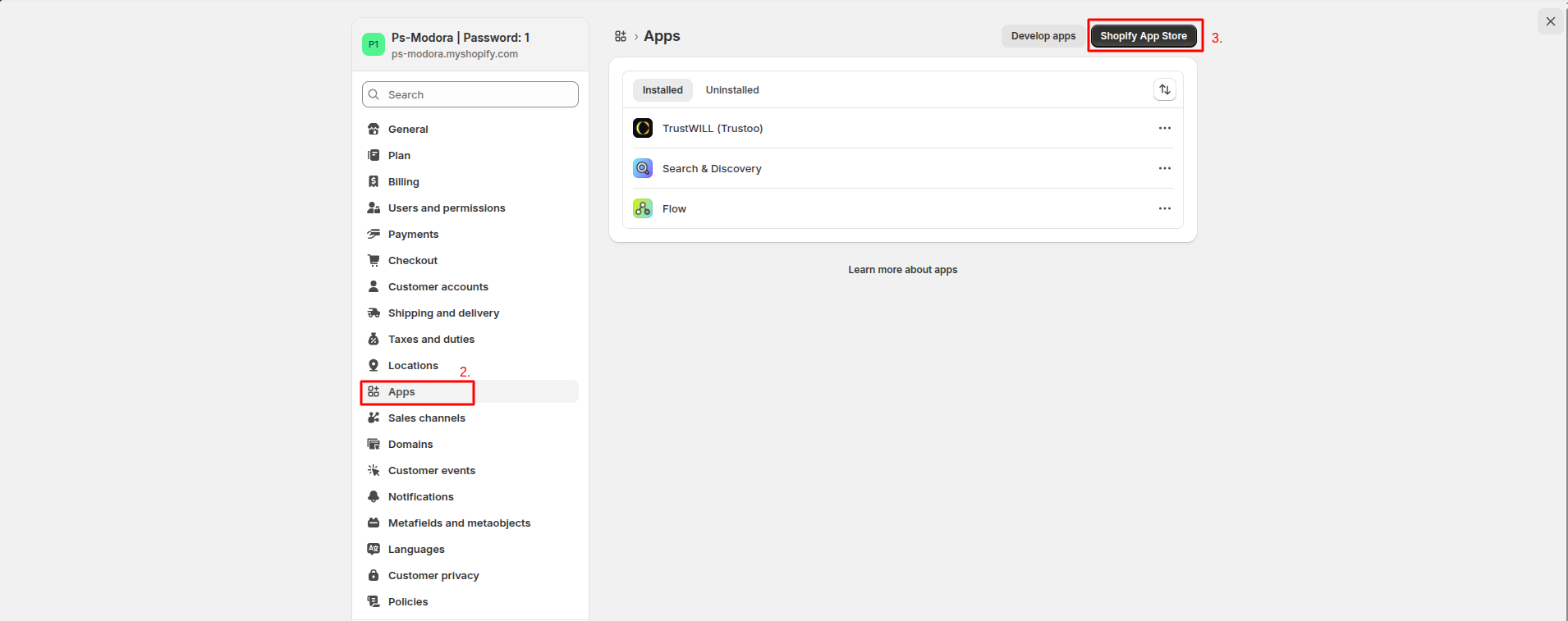Click the Search & Discovery app logo
Screen dimensions: 1568x621
tap(643, 168)
